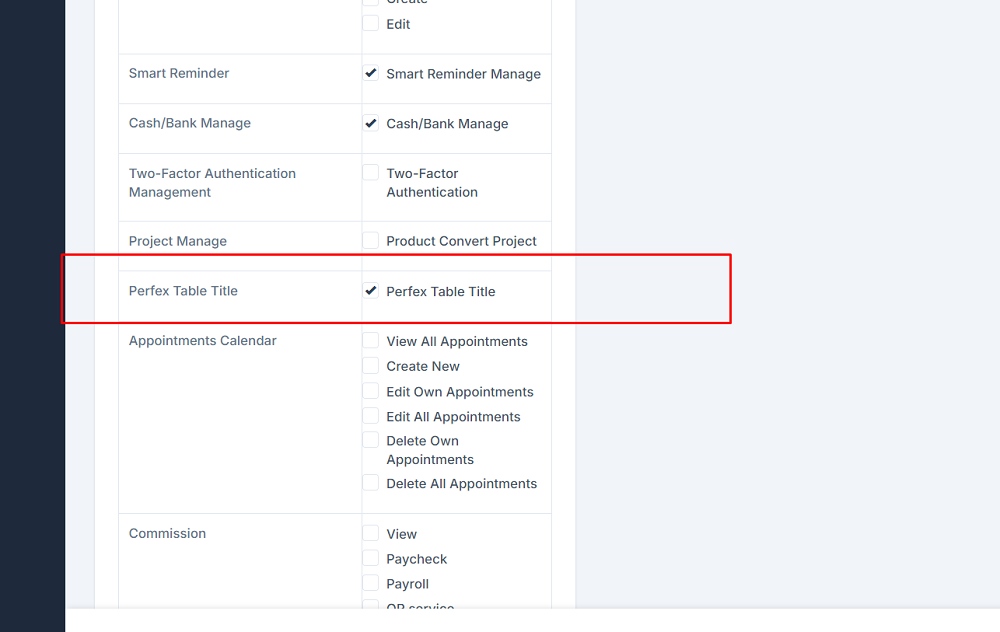Check the Delete Own Appointments box
Screen dimensions: 1000x632
371,441
